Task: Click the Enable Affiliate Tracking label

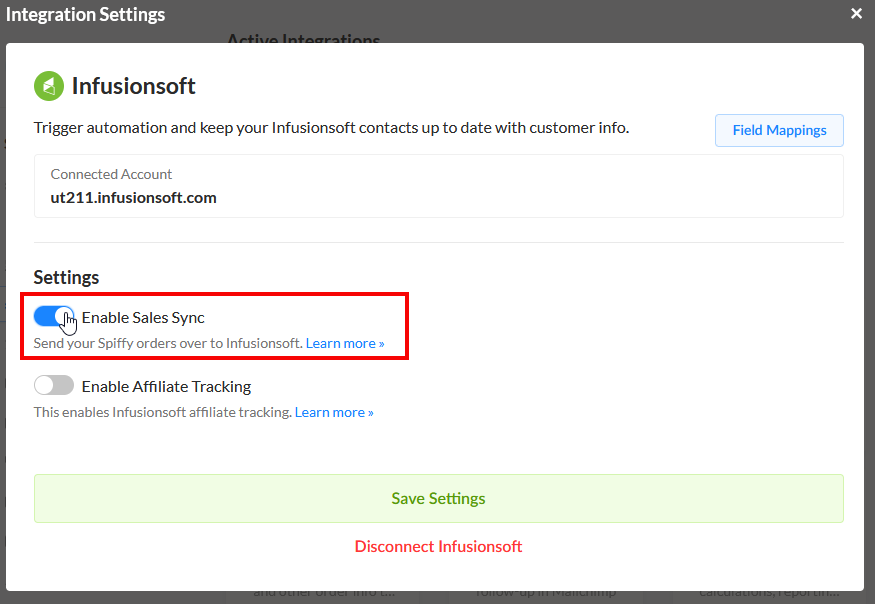Action: (x=166, y=386)
